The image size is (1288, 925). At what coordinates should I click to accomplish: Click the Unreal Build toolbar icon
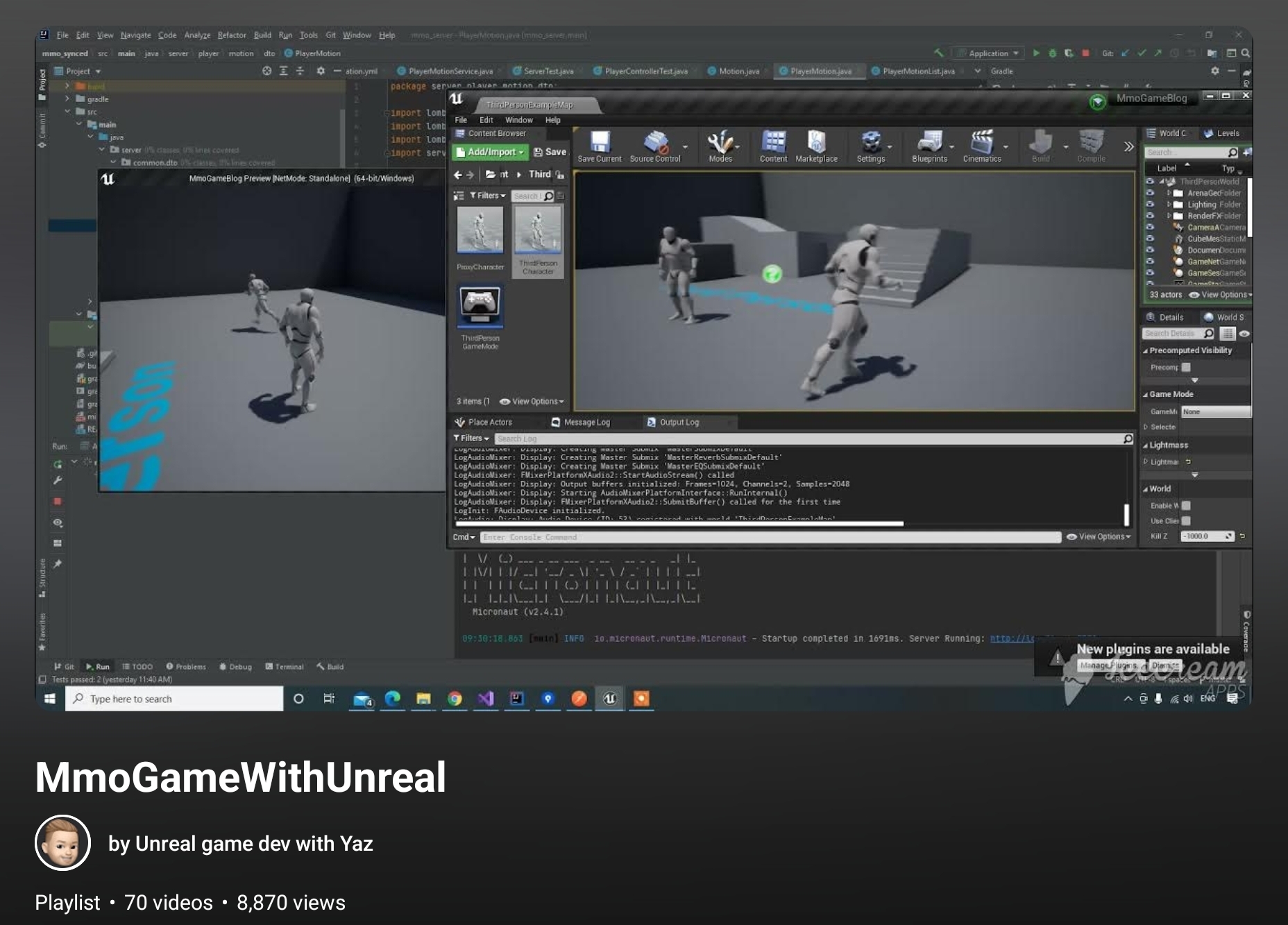coord(1040,146)
